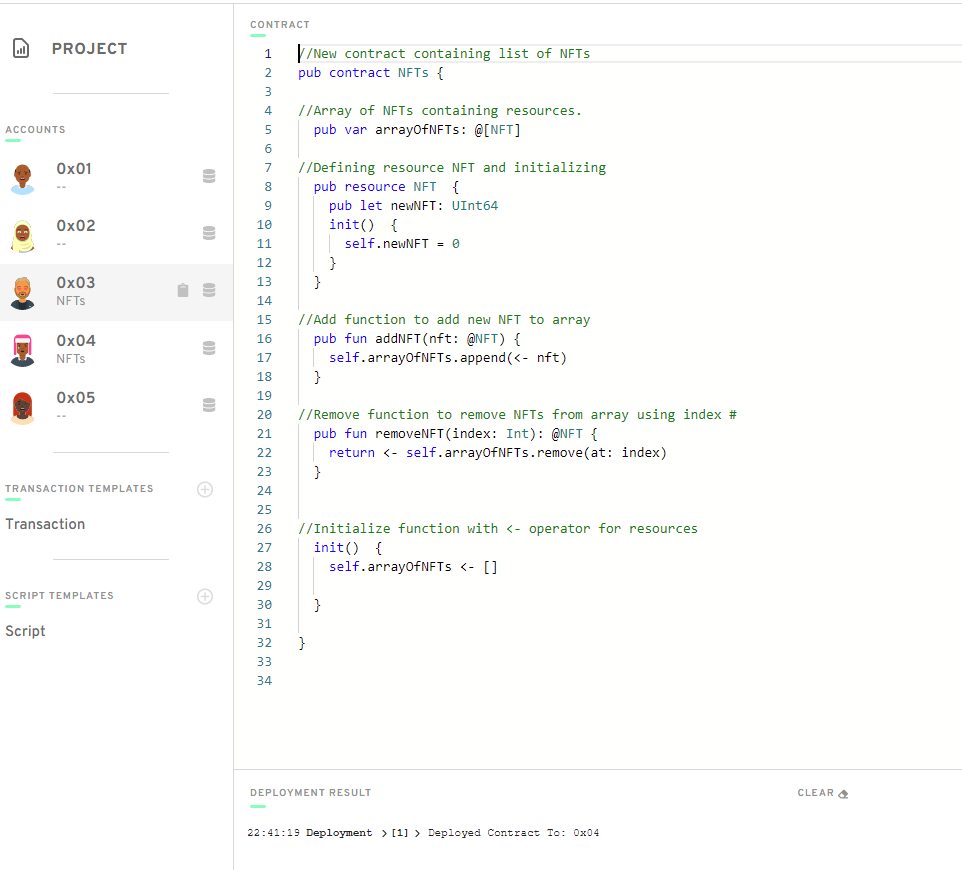Click the 22:41:19 deployment timestamp
This screenshot has width=962, height=870.
click(x=274, y=833)
